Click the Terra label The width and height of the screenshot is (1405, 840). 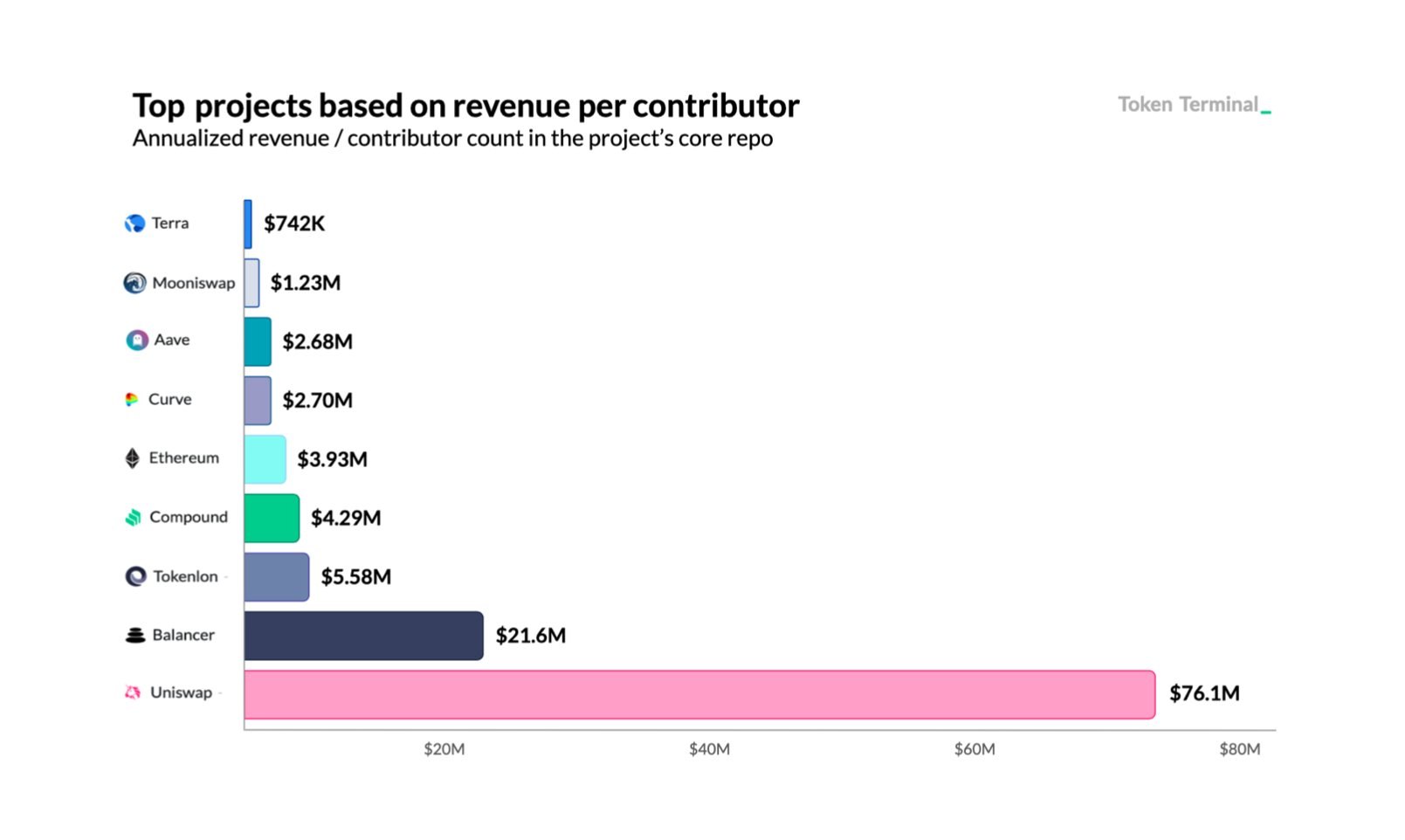pyautogui.click(x=170, y=224)
